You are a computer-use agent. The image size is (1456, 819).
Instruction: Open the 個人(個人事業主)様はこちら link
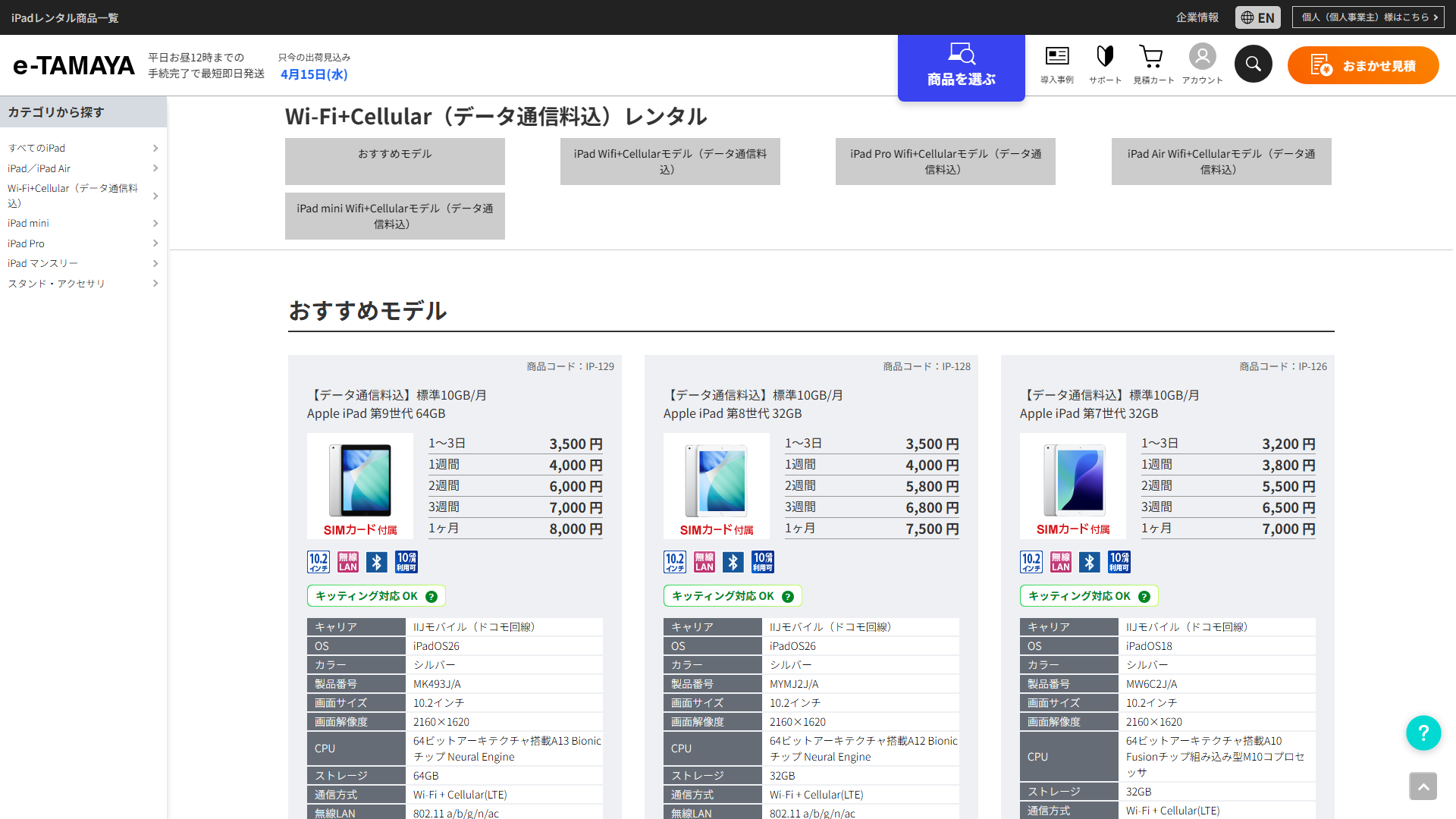[1368, 17]
